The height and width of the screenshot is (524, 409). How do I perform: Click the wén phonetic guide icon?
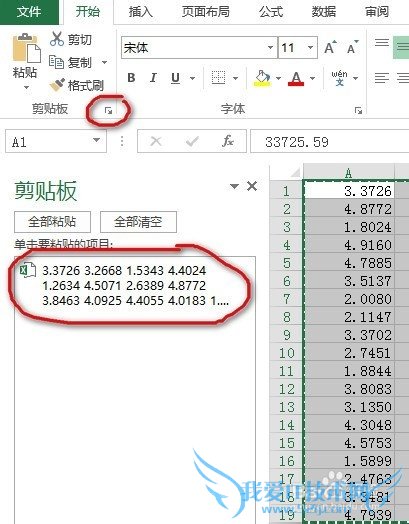[339, 78]
